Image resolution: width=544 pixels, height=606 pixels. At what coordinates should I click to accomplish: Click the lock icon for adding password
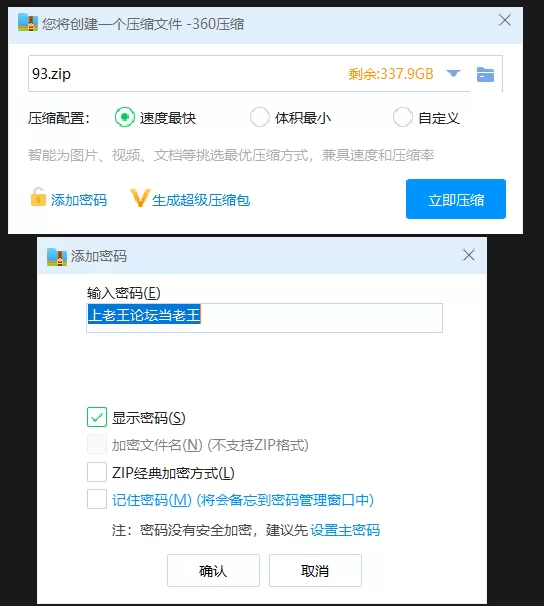(x=38, y=197)
